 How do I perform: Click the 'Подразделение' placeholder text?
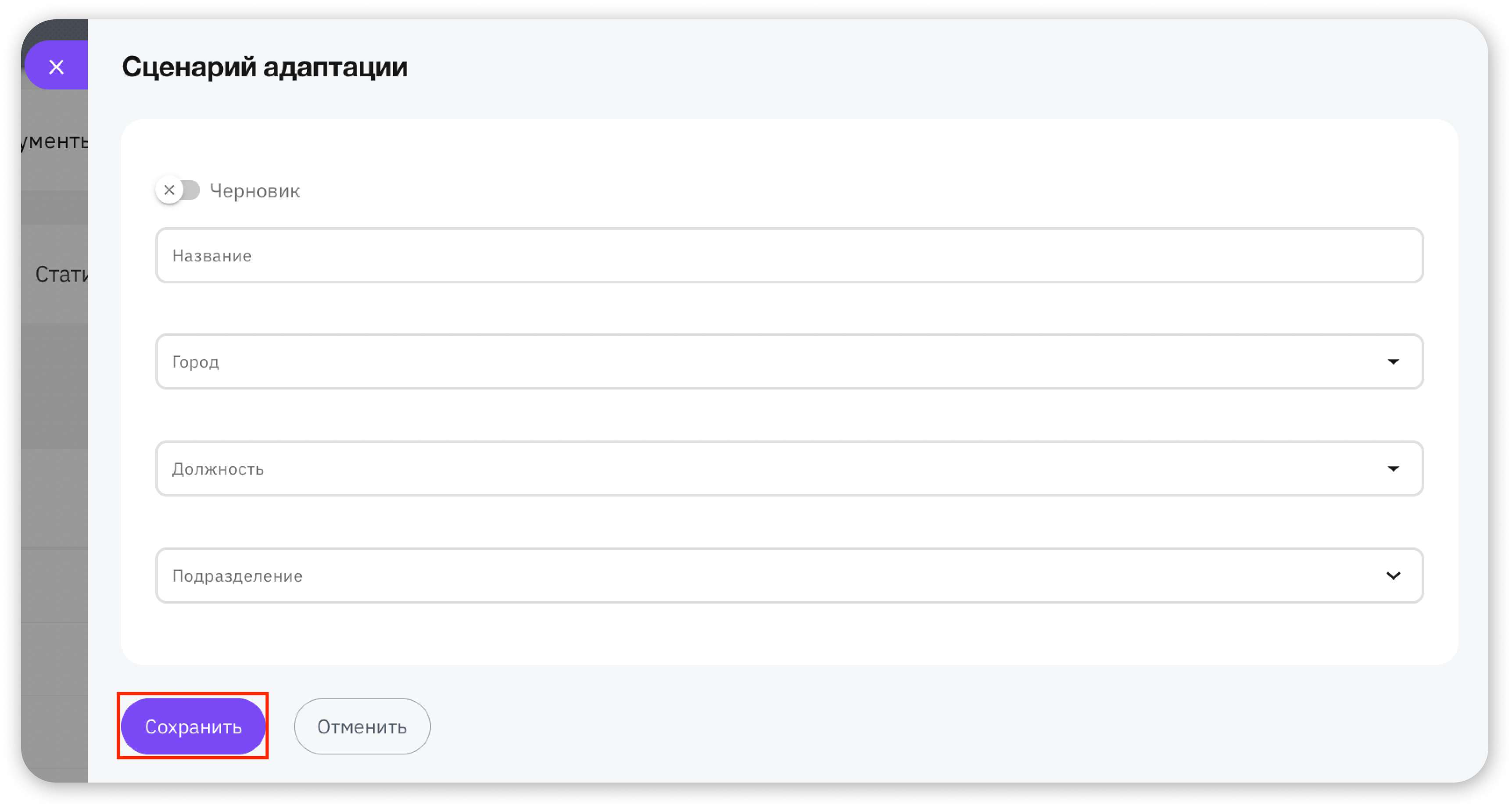pyautogui.click(x=237, y=576)
